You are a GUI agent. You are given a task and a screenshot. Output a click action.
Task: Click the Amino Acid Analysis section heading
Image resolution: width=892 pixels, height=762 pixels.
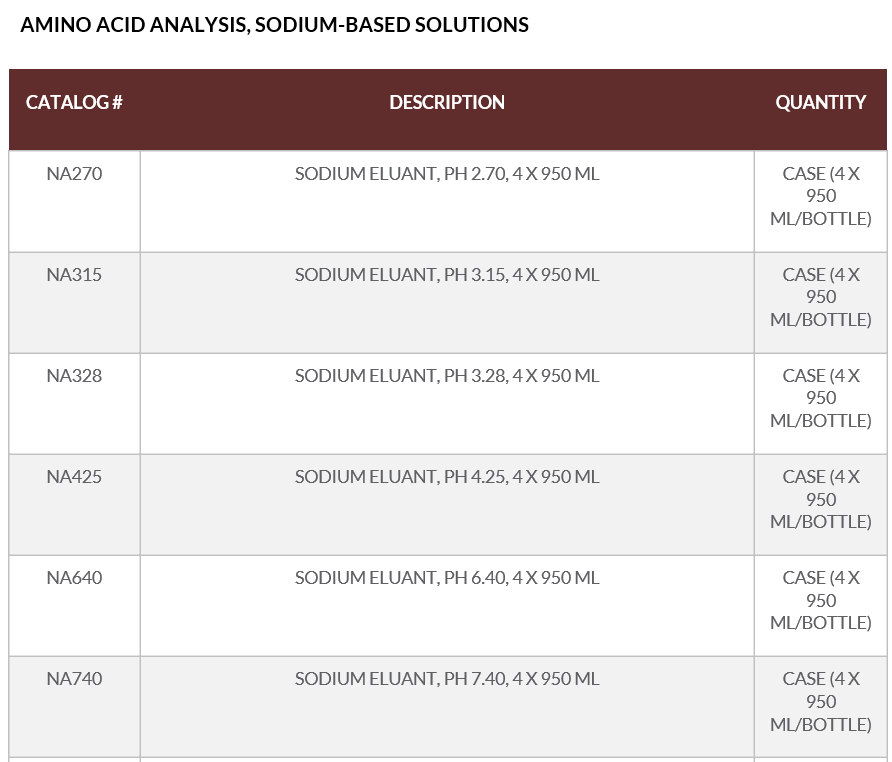(x=274, y=25)
